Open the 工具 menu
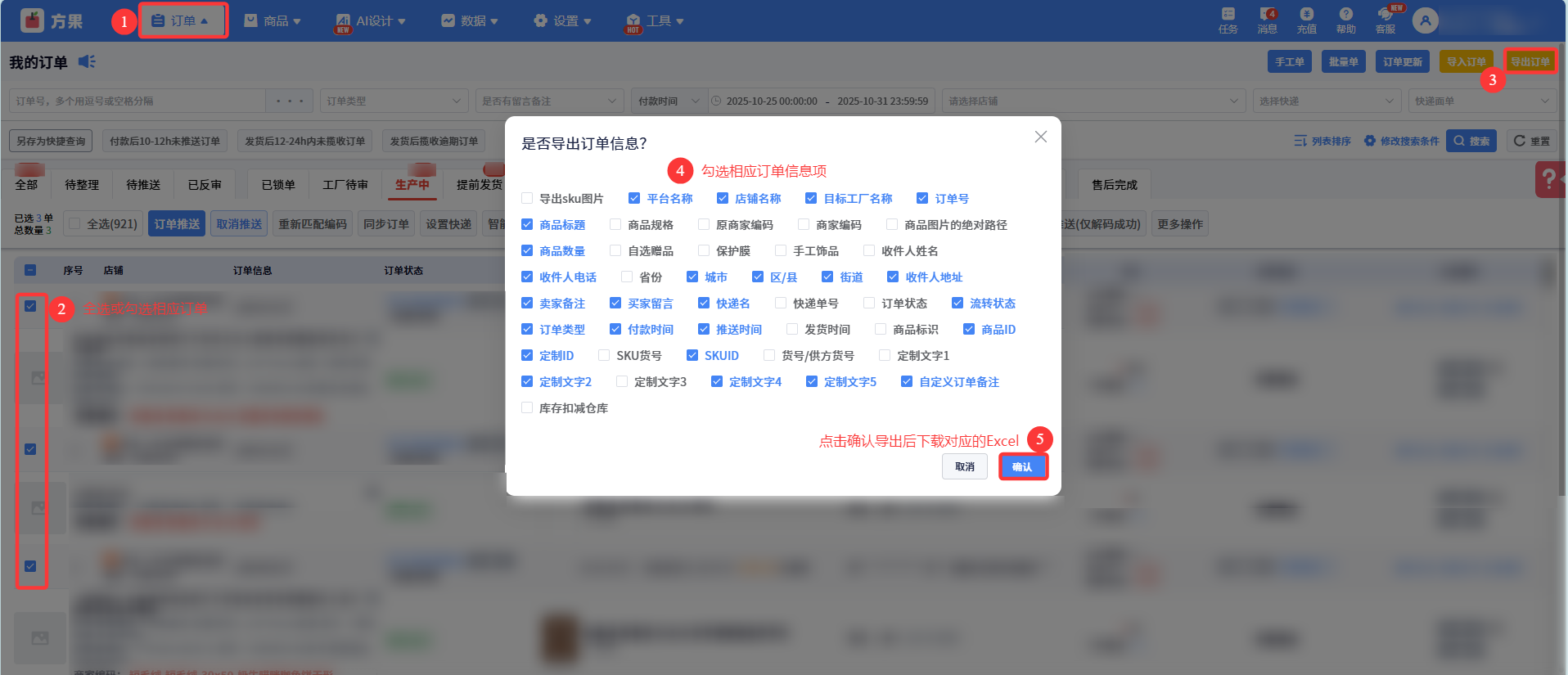This screenshot has height=675, width=1568. 655,20
